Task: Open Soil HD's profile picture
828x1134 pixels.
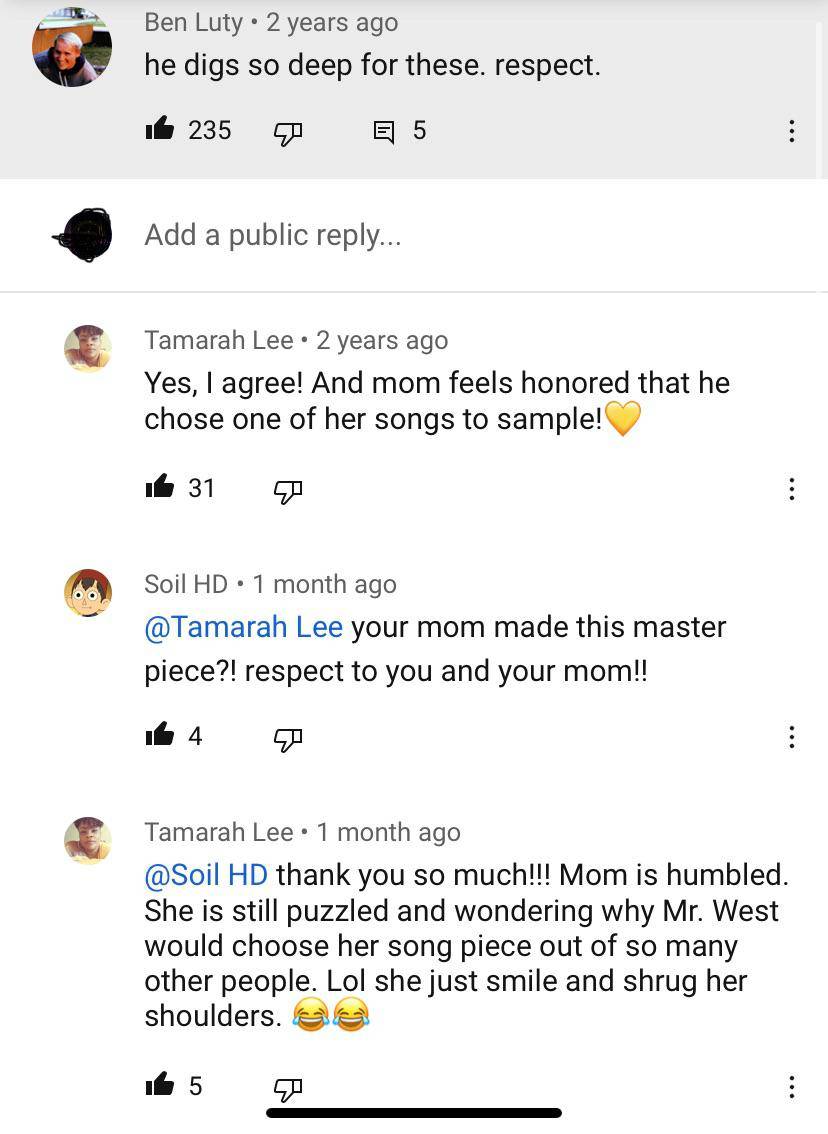Action: [x=88, y=595]
